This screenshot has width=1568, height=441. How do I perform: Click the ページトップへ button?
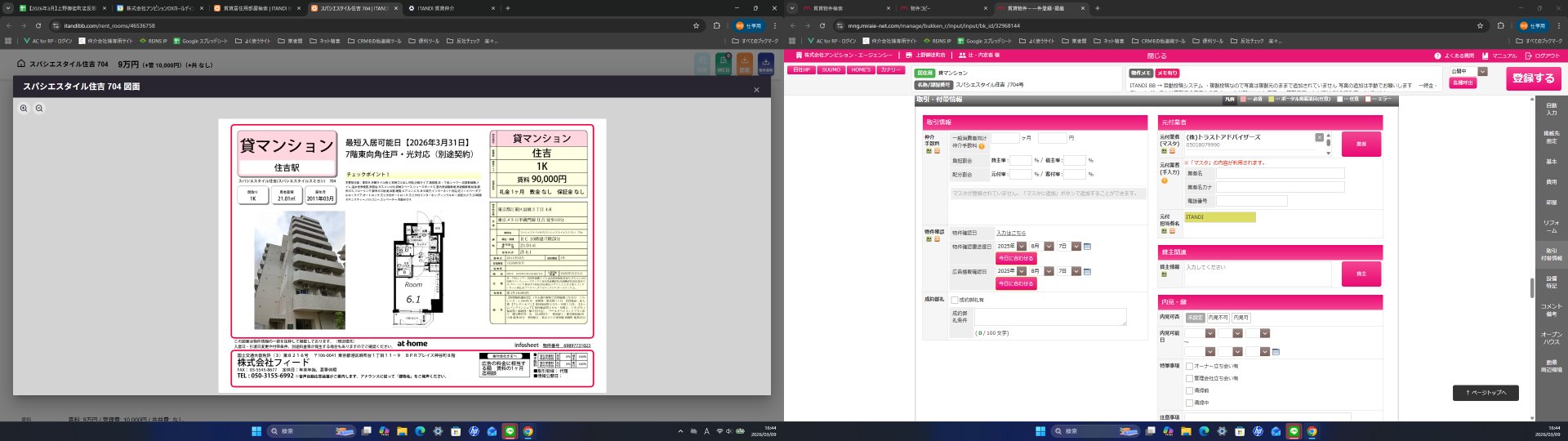1486,393
